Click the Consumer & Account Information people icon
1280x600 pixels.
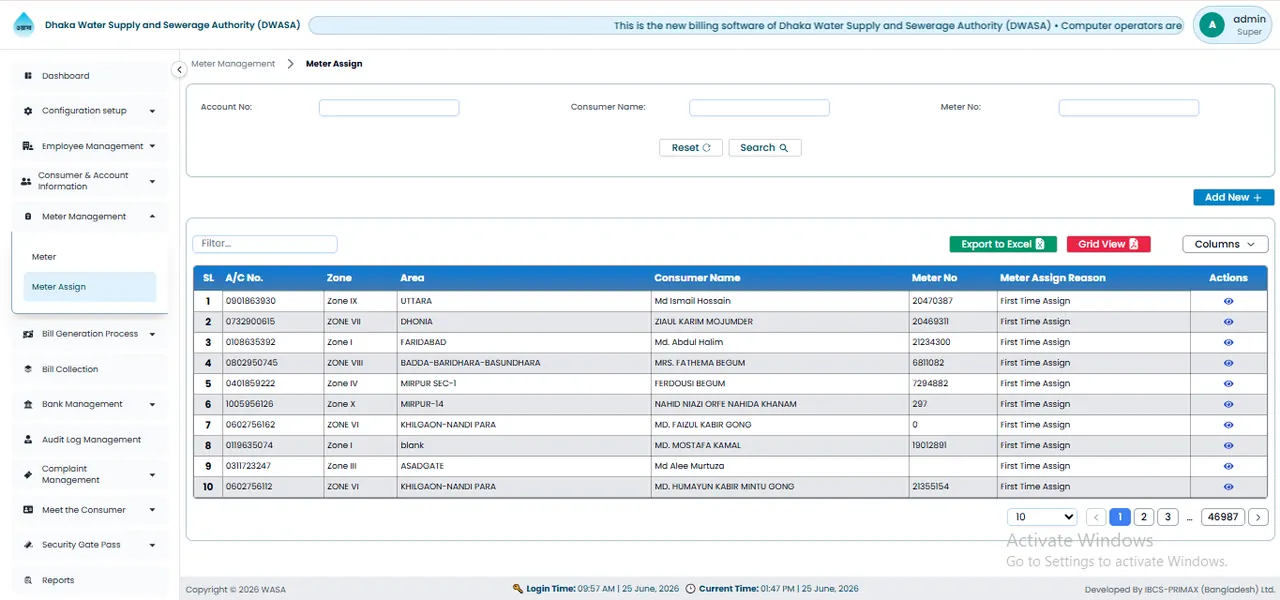click(x=26, y=182)
